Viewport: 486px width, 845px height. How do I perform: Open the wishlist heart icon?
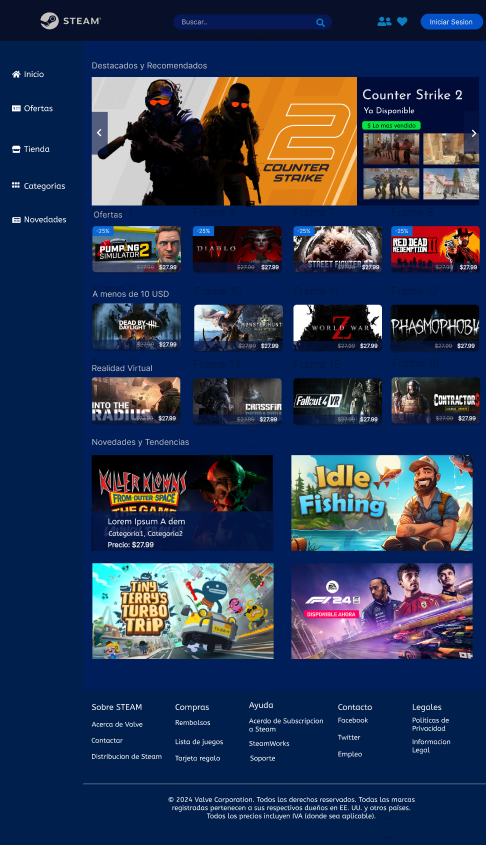coord(402,22)
